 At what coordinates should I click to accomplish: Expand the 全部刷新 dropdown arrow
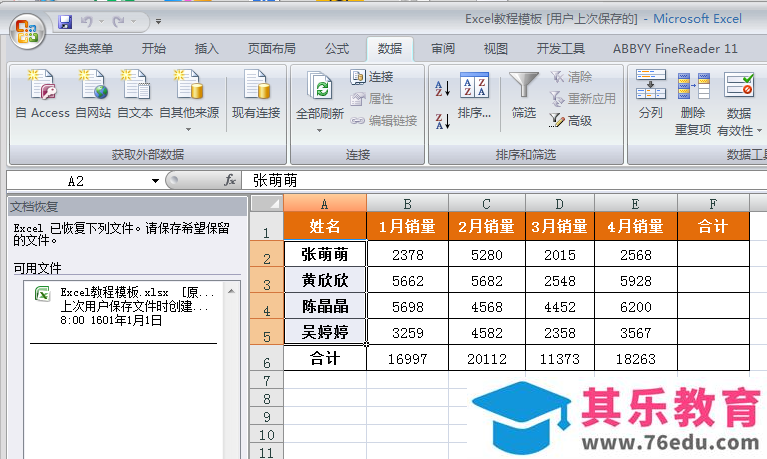[319, 130]
